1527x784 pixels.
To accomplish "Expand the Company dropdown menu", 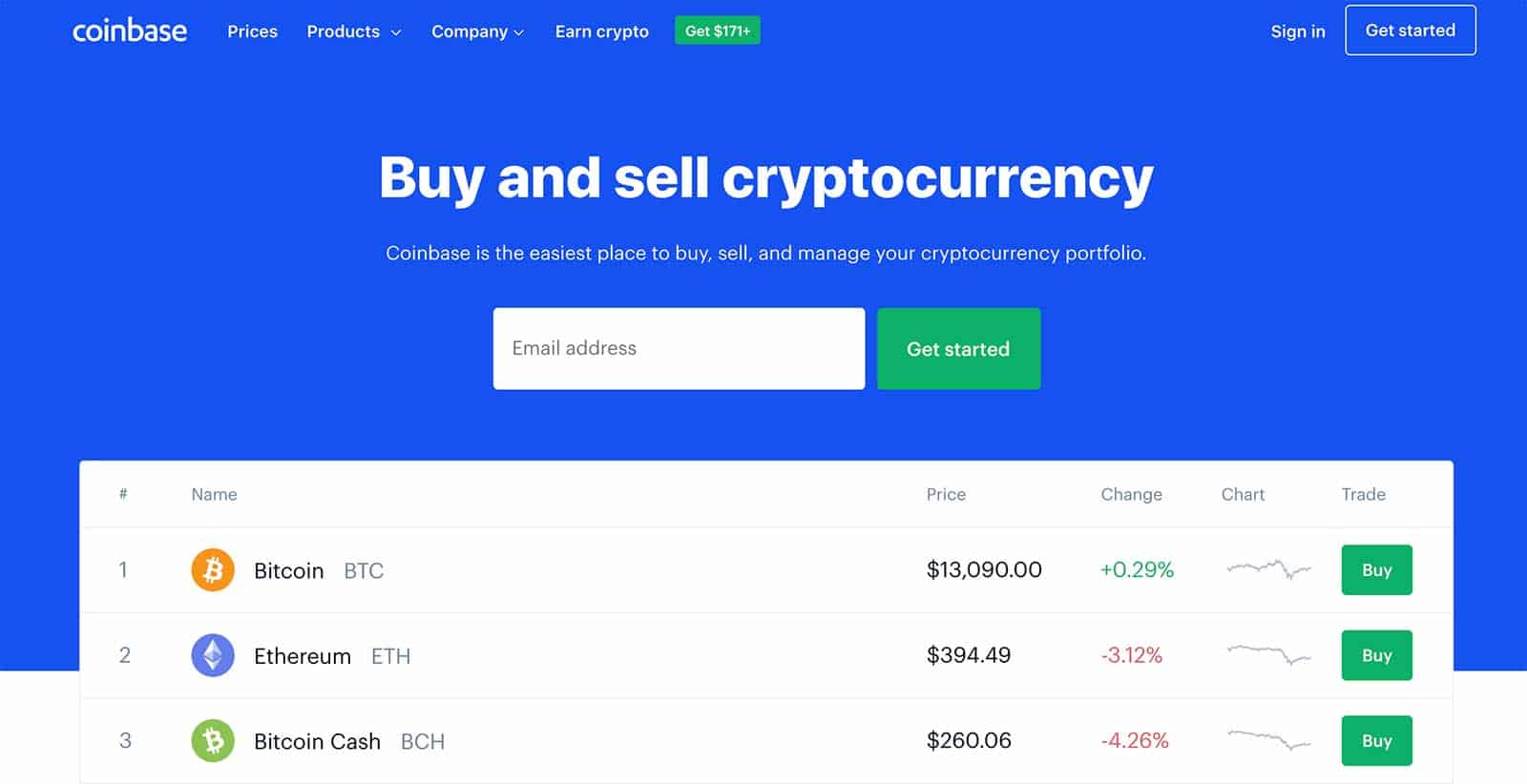I will [477, 31].
